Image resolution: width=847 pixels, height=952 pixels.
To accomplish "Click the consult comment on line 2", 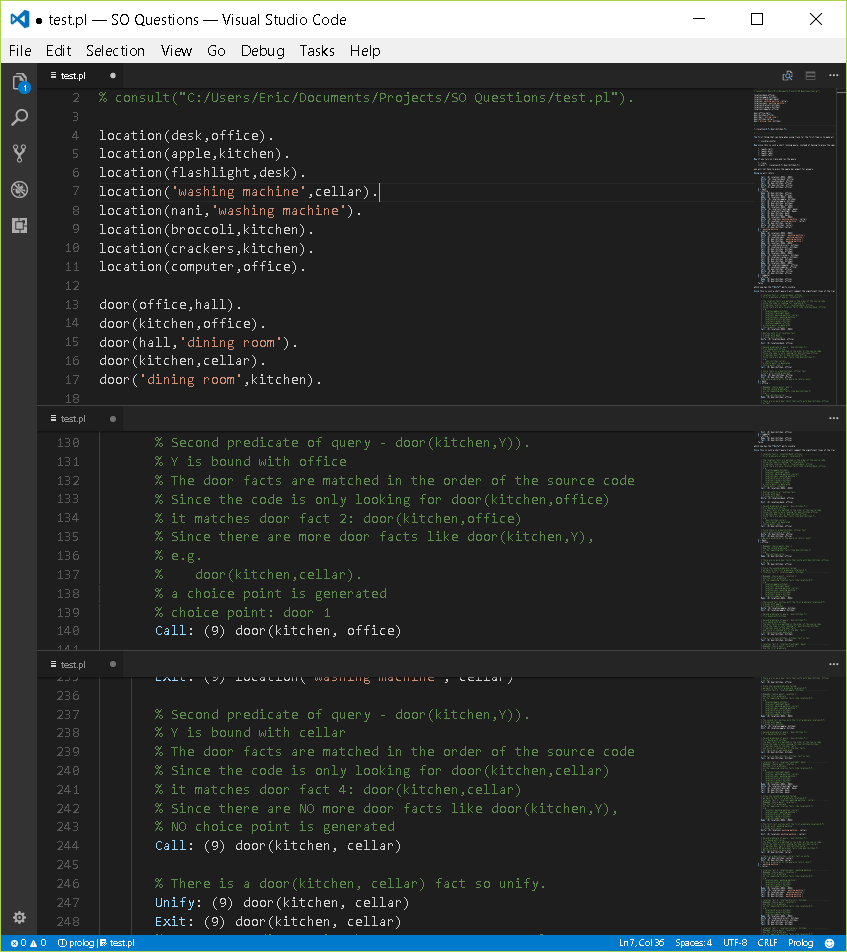I will [x=366, y=98].
